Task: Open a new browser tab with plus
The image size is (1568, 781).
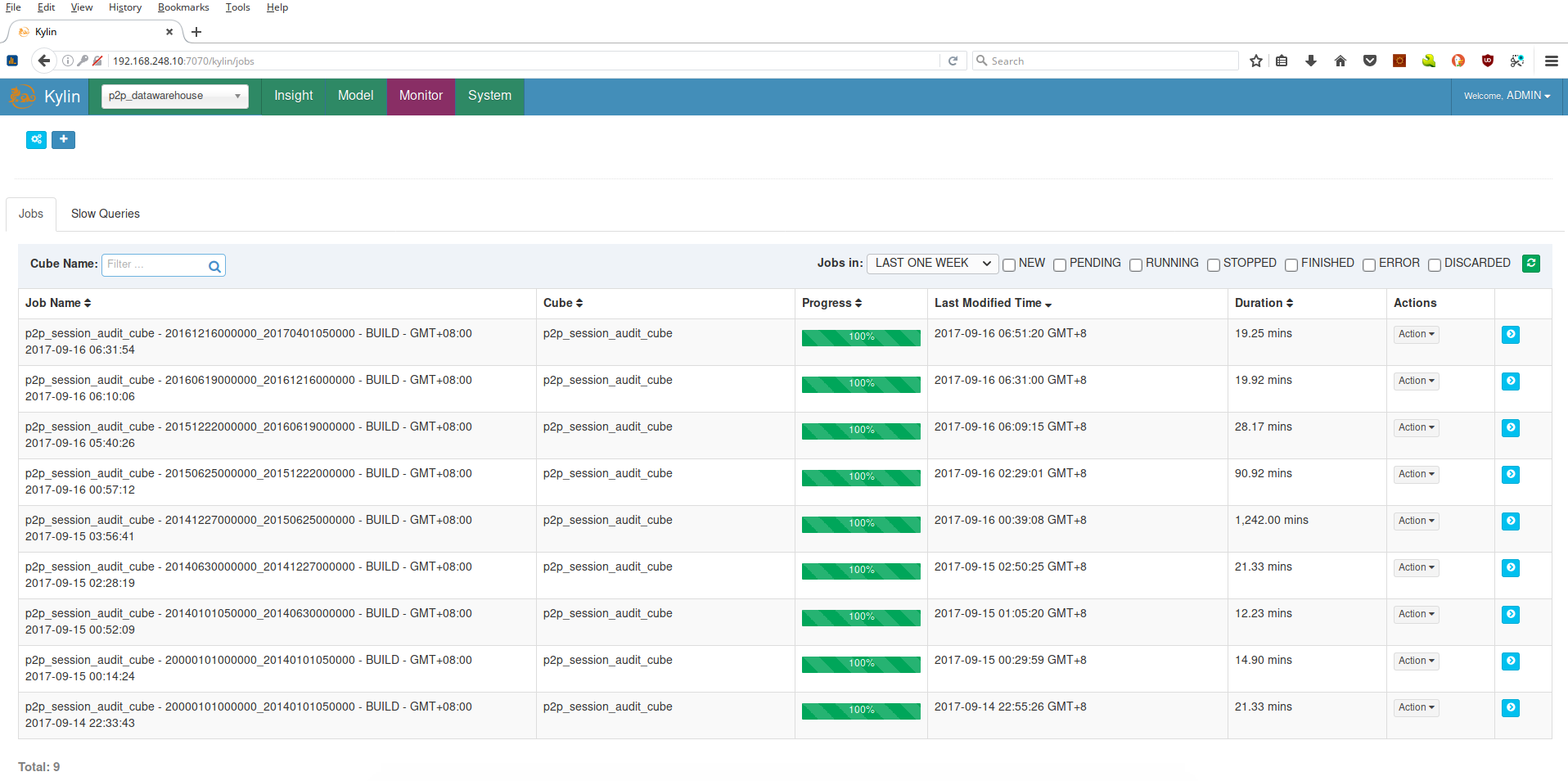Action: (196, 32)
